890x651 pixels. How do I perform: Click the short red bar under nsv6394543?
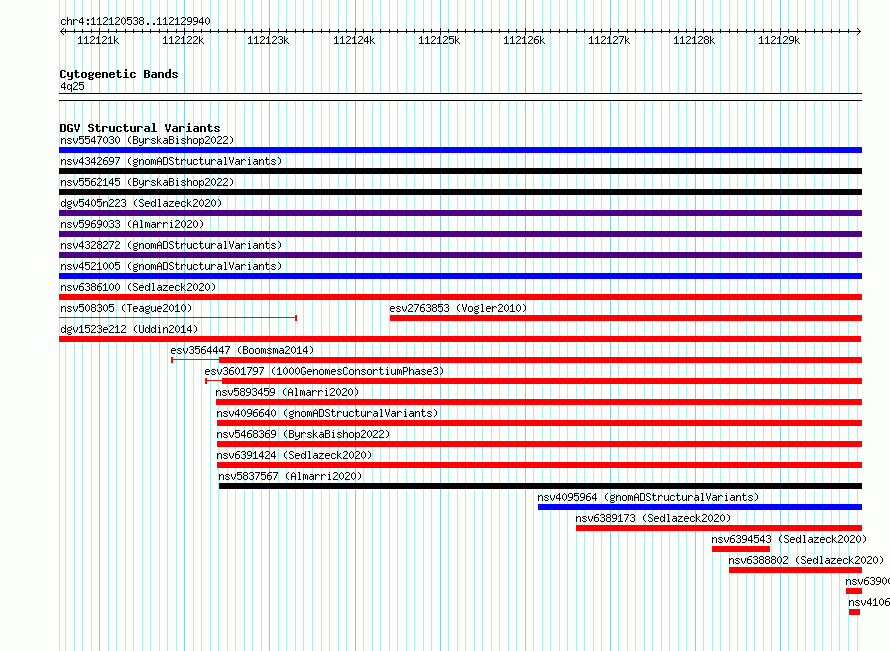click(741, 549)
